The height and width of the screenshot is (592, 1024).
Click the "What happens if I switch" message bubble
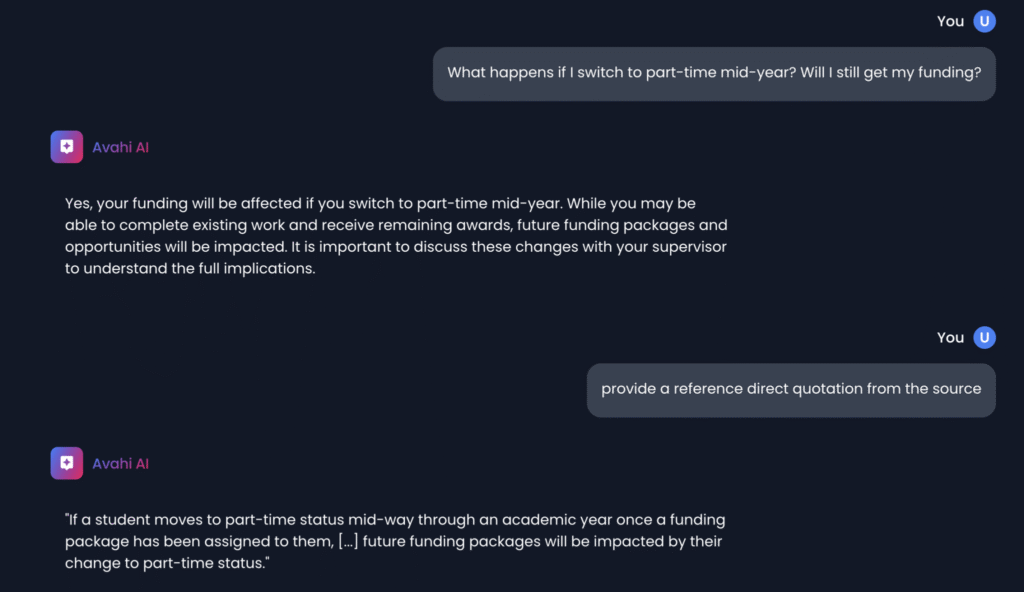point(714,73)
